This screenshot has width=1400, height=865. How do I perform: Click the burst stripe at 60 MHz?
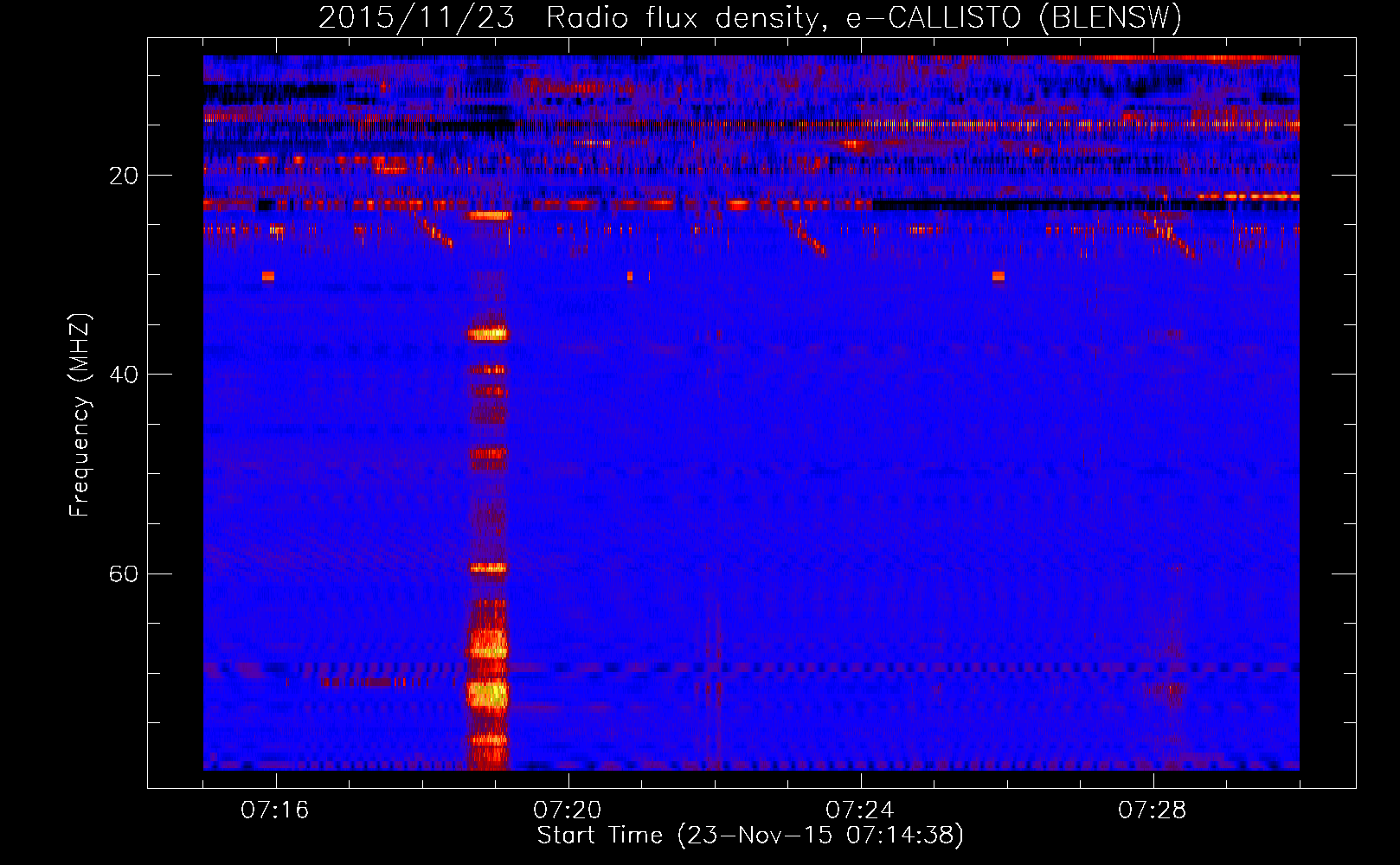coord(488,568)
